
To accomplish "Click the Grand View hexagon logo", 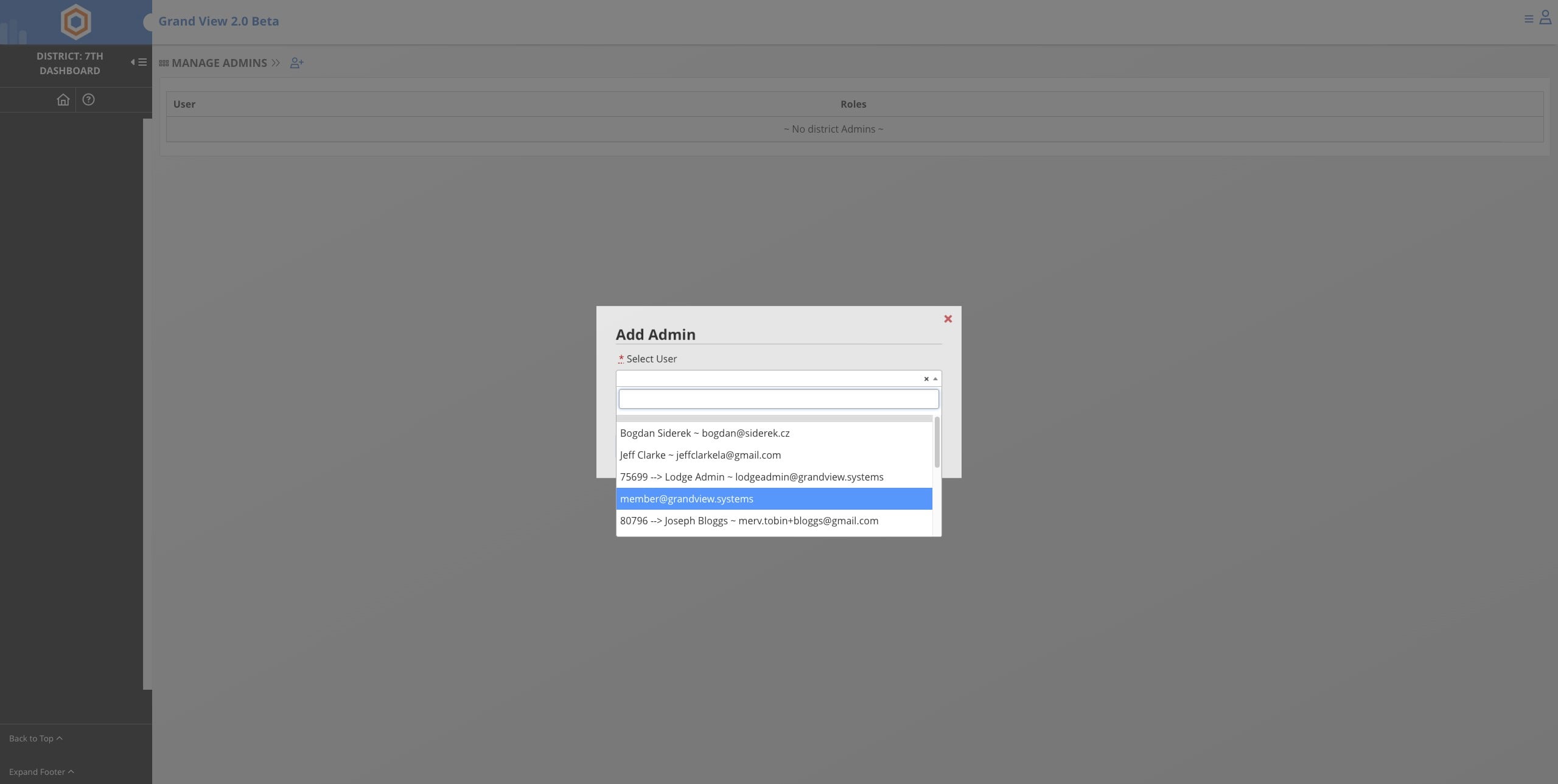I will point(76,22).
